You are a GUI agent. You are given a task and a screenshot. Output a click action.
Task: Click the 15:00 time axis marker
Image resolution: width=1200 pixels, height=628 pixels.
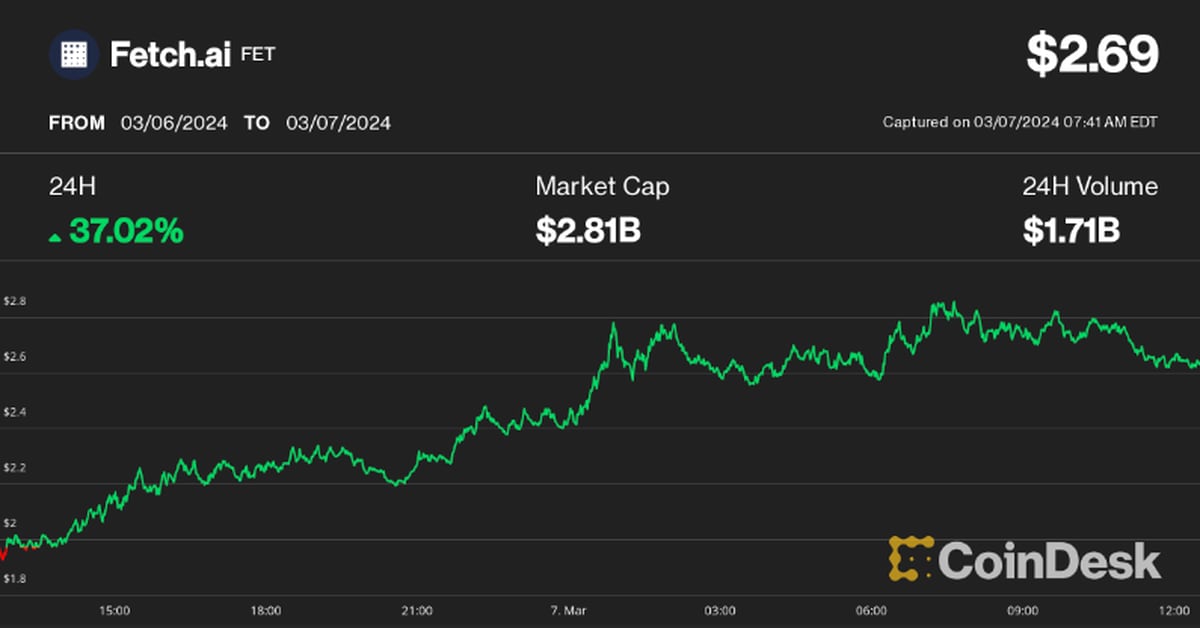coord(113,610)
